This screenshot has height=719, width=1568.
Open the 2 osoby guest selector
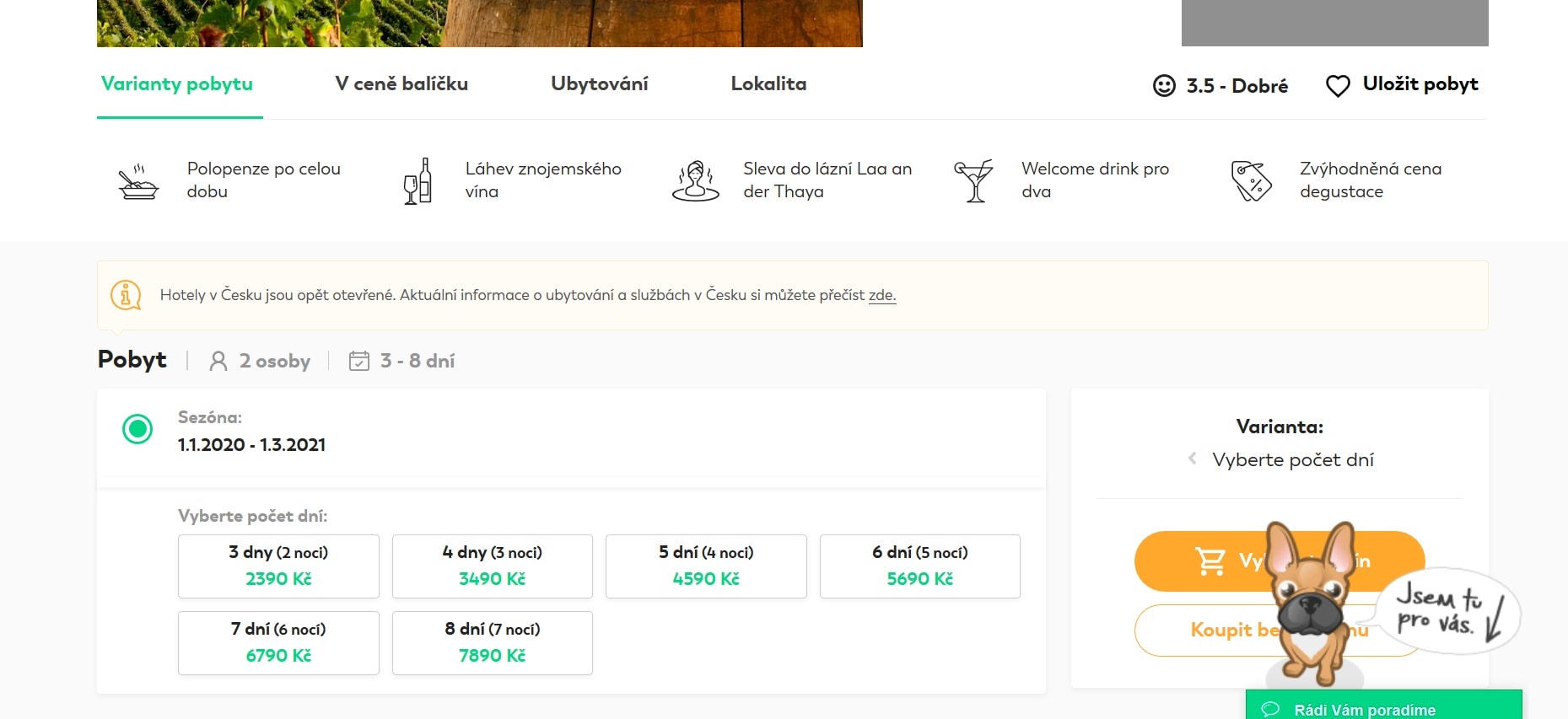[261, 362]
